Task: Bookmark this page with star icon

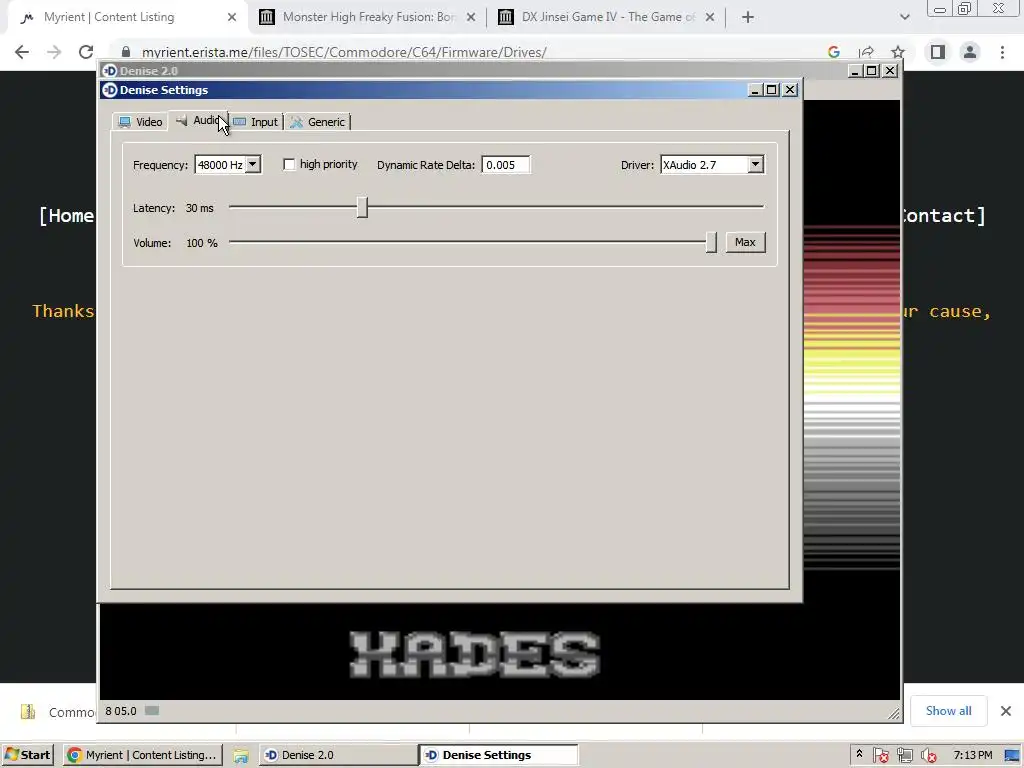Action: click(898, 52)
